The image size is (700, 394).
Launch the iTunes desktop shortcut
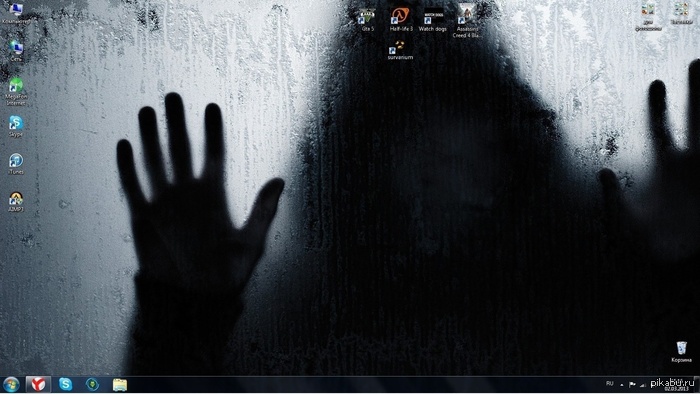click(16, 164)
